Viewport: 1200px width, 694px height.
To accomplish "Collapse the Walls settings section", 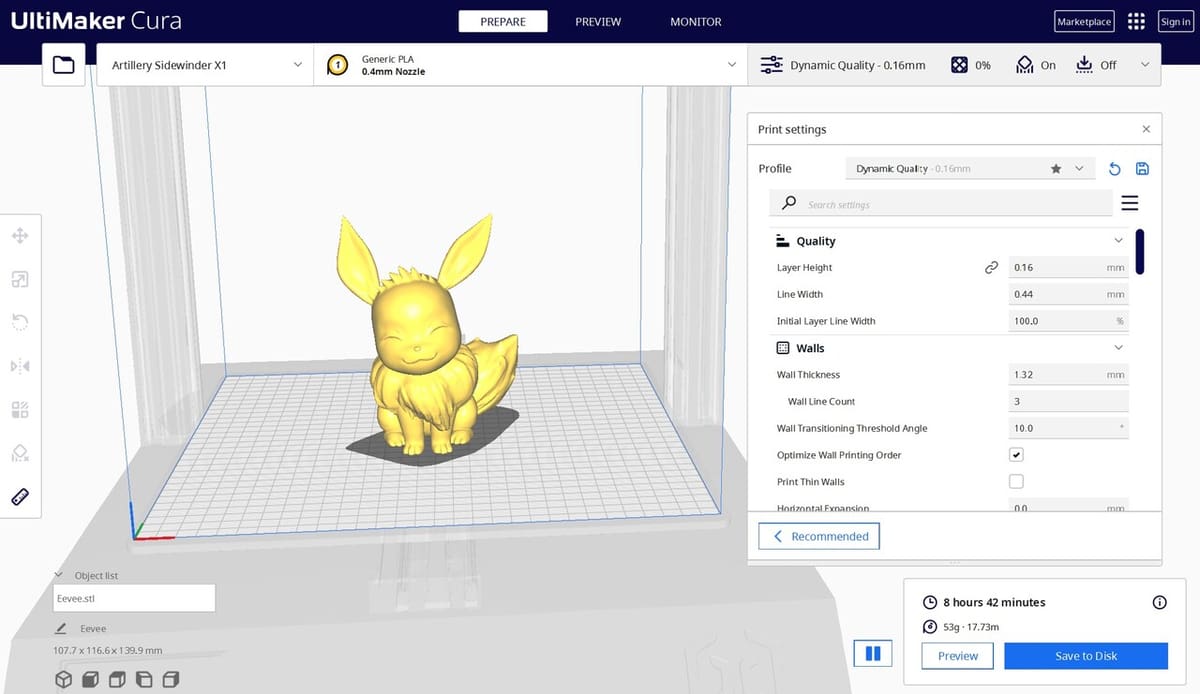I will tap(1118, 348).
